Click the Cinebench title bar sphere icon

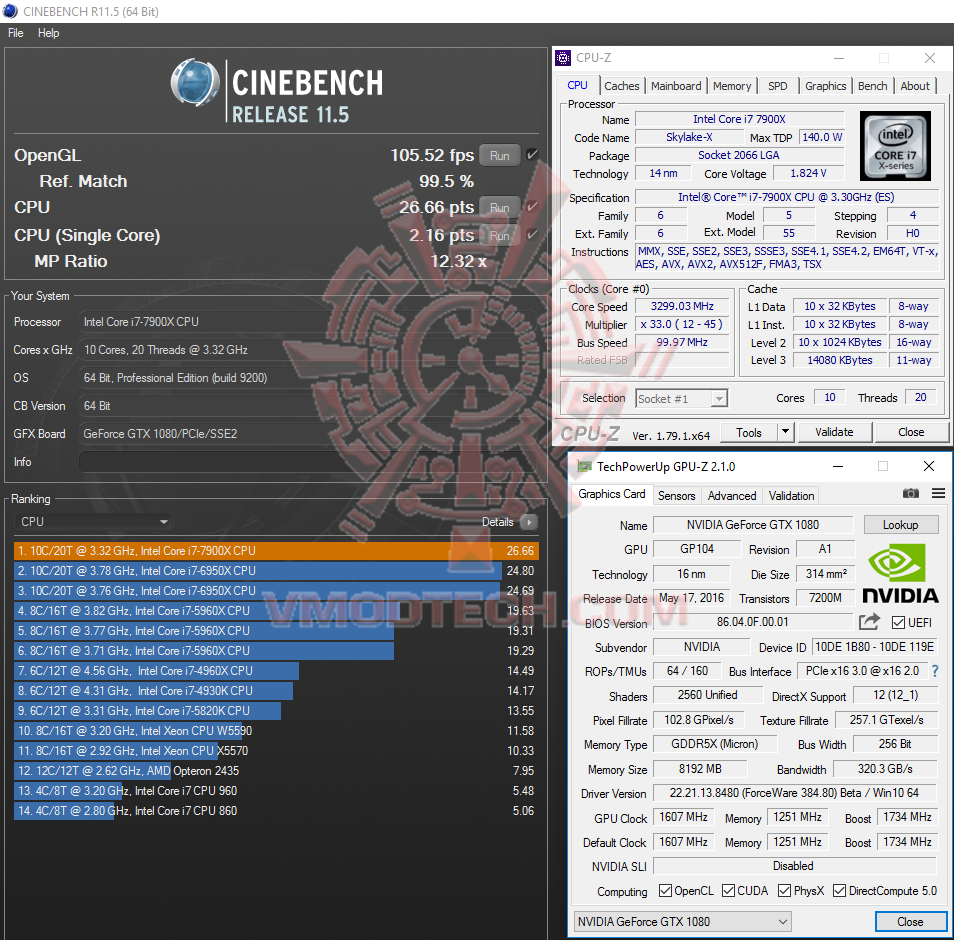pos(10,11)
